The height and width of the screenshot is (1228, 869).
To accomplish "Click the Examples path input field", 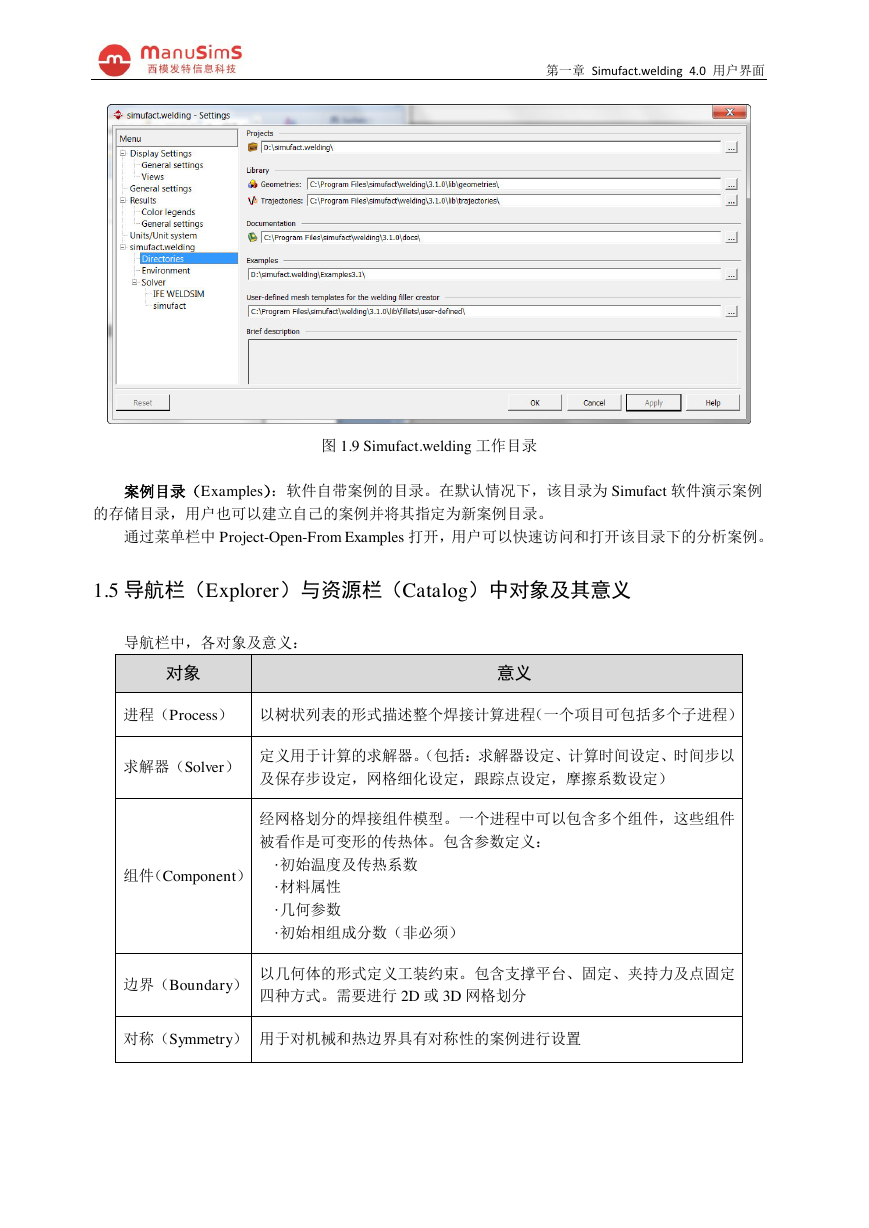I will click(484, 274).
